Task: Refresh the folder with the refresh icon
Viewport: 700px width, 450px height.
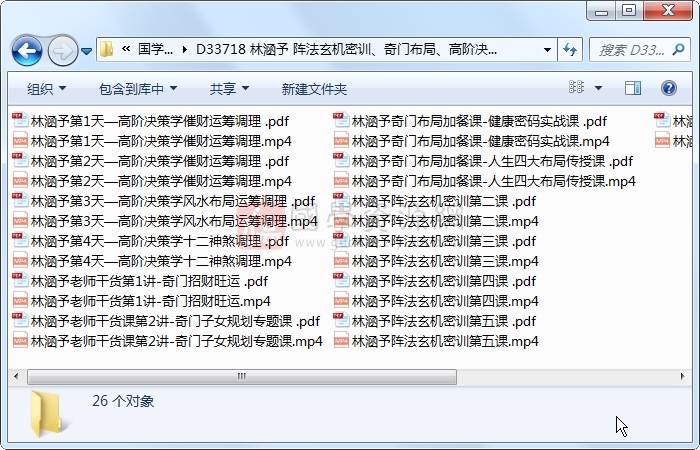Action: 570,50
